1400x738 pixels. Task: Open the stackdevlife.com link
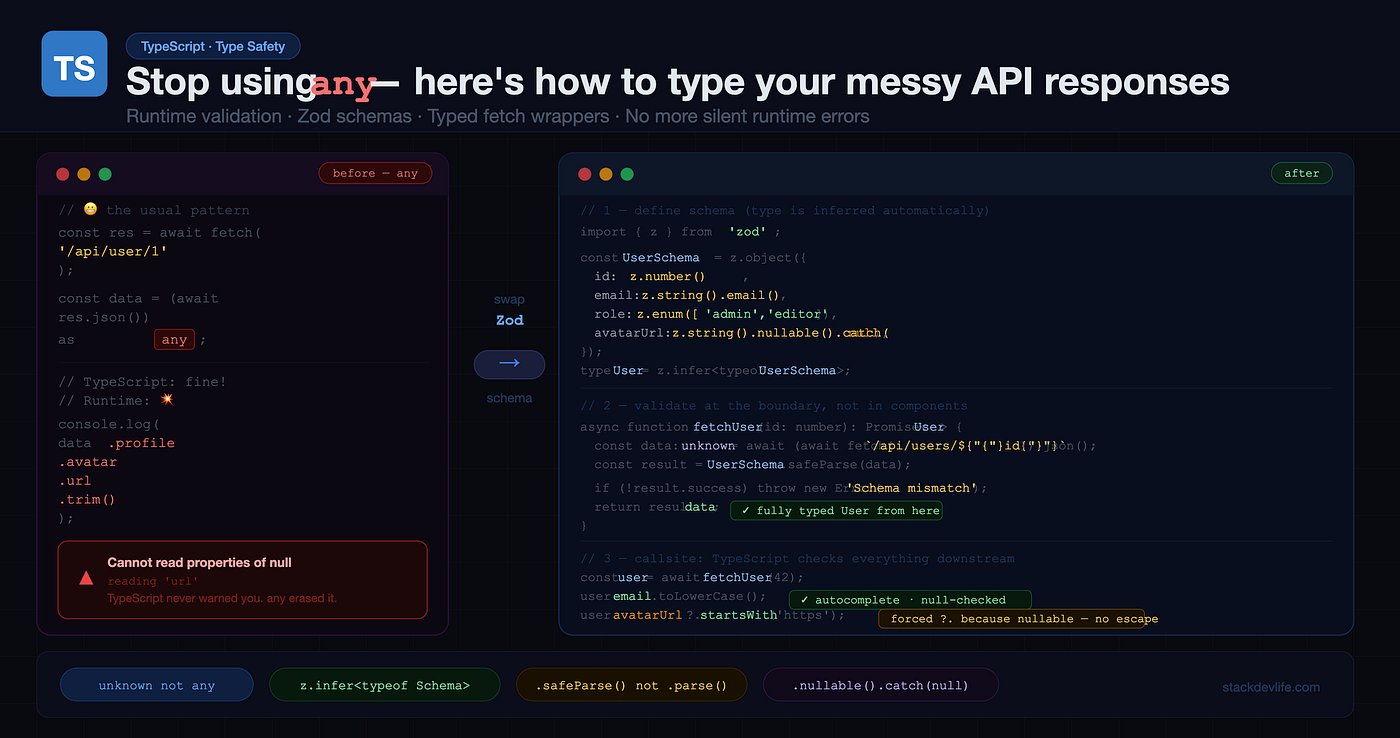click(1271, 687)
